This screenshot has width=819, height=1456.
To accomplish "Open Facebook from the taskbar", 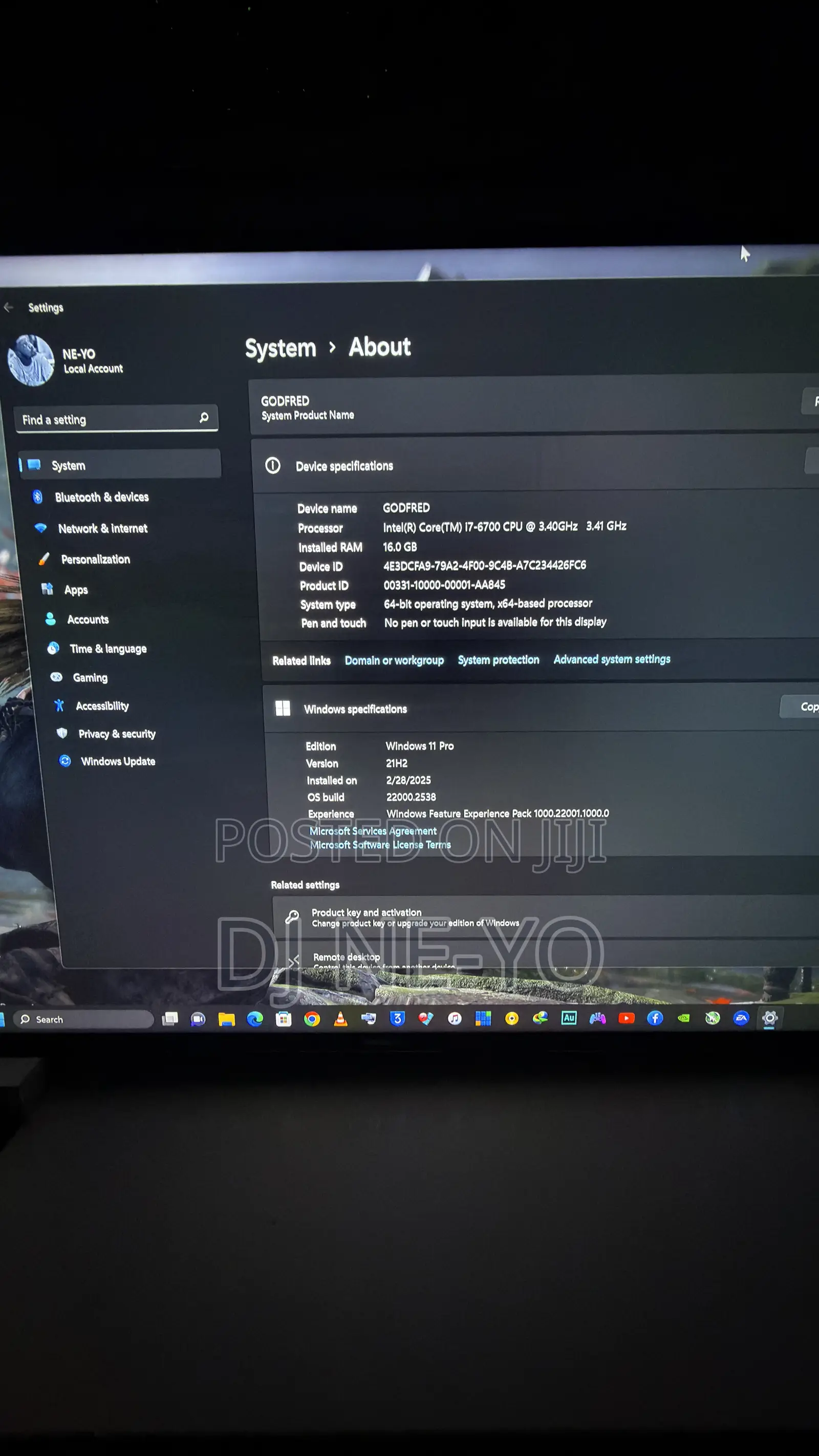I will (x=655, y=1018).
